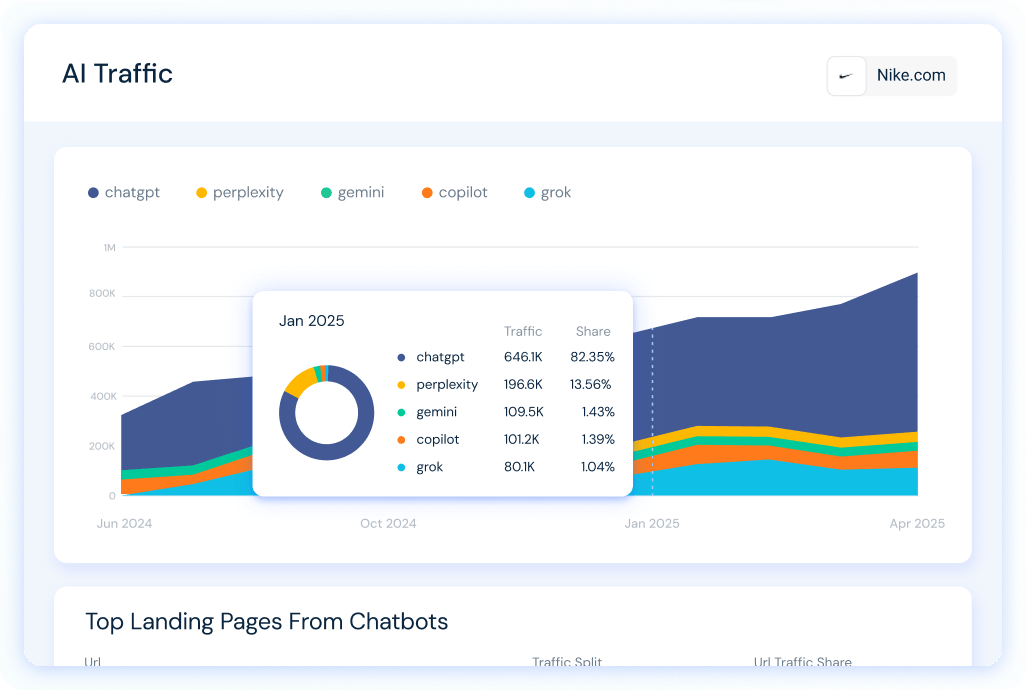Screen dimensions: 1026x692
Task: Hide the copilot series in legend
Action: pyautogui.click(x=454, y=192)
